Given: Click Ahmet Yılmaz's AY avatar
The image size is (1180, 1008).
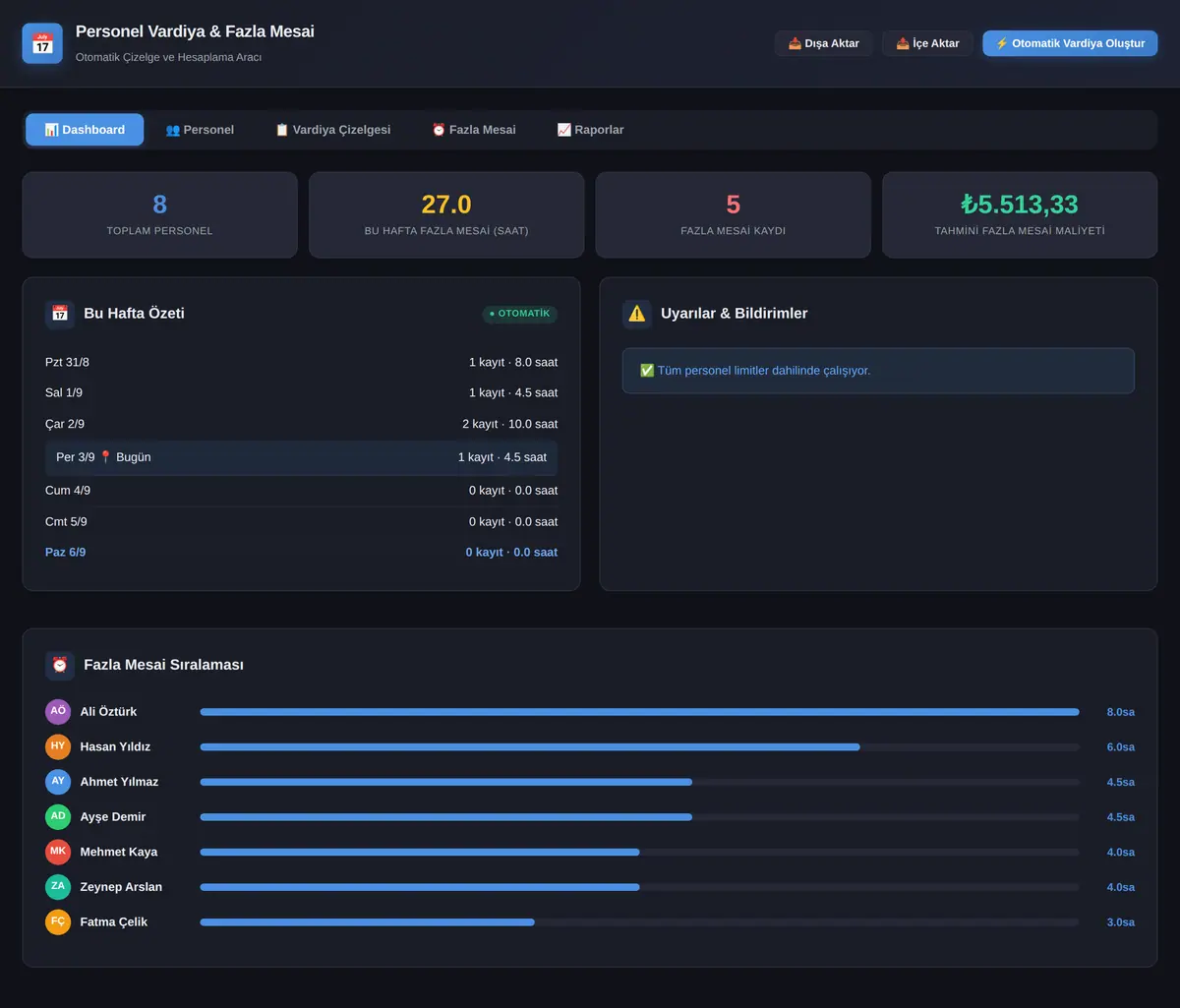Looking at the screenshot, I should 58,782.
